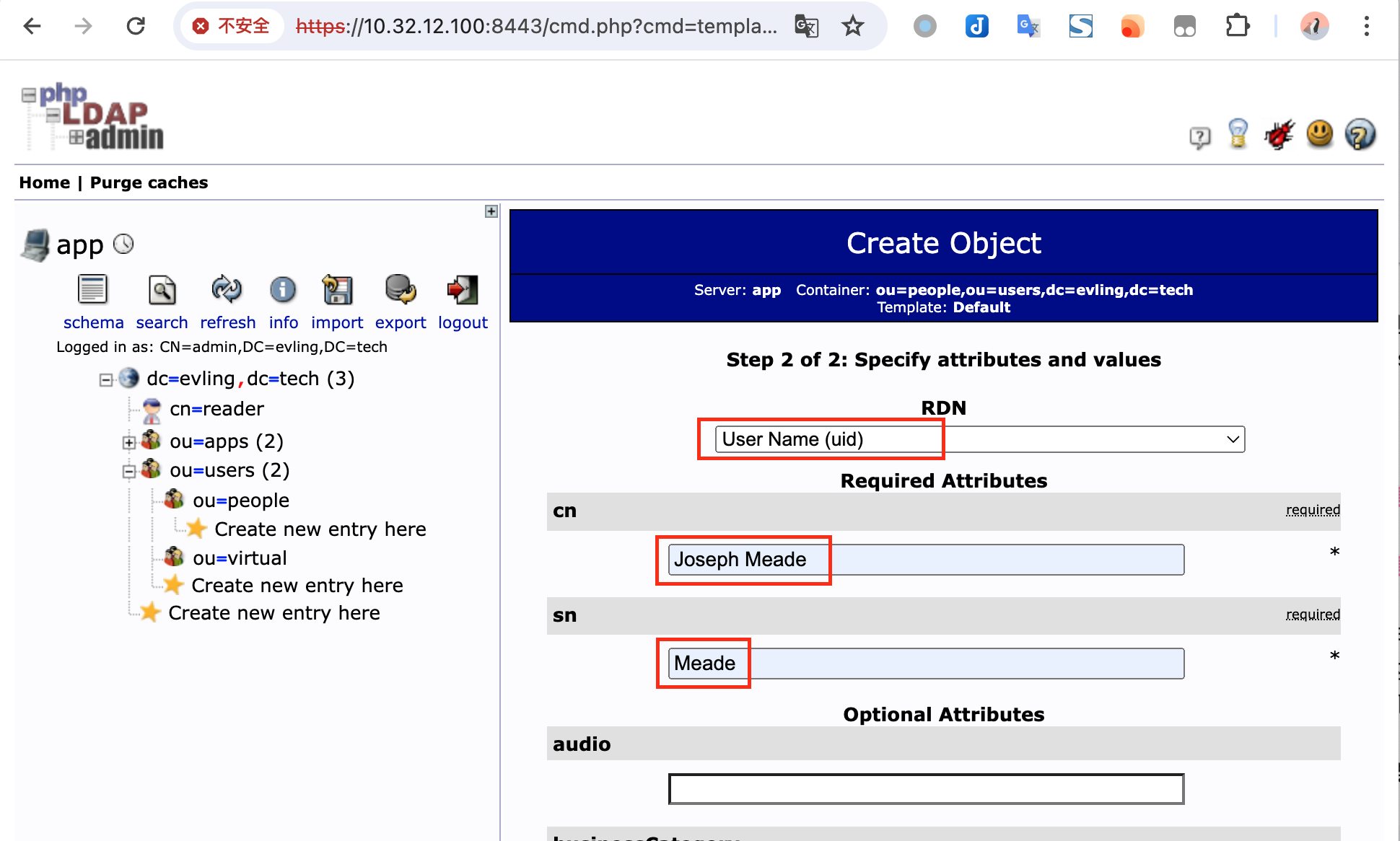Expand the tree panel plus button
Viewport: 1400px width, 841px height.
(x=491, y=211)
